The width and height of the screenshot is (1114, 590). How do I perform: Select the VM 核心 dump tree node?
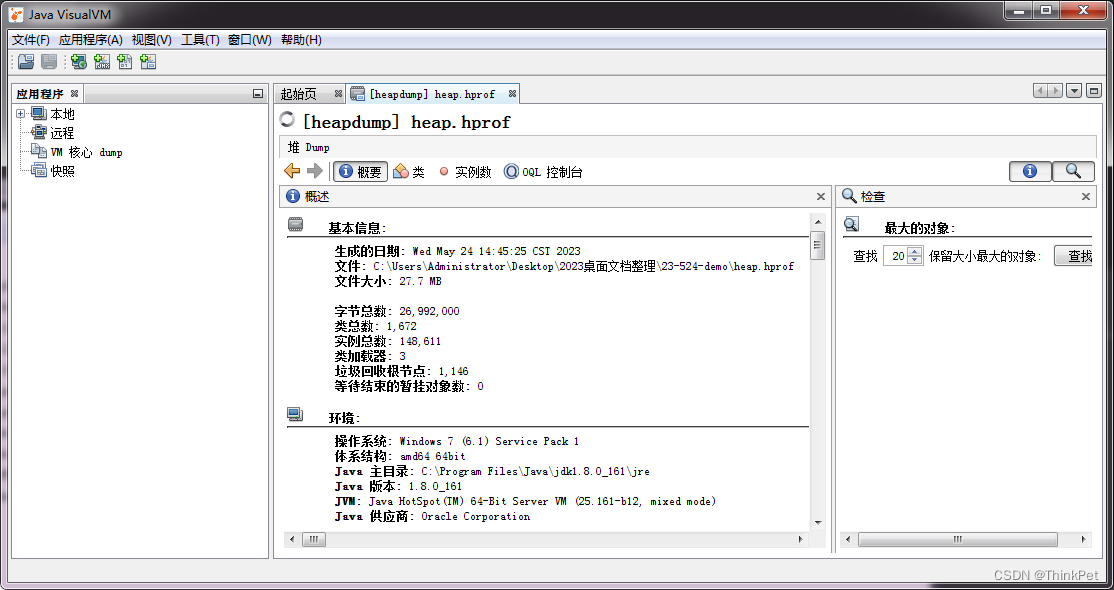pos(76,152)
